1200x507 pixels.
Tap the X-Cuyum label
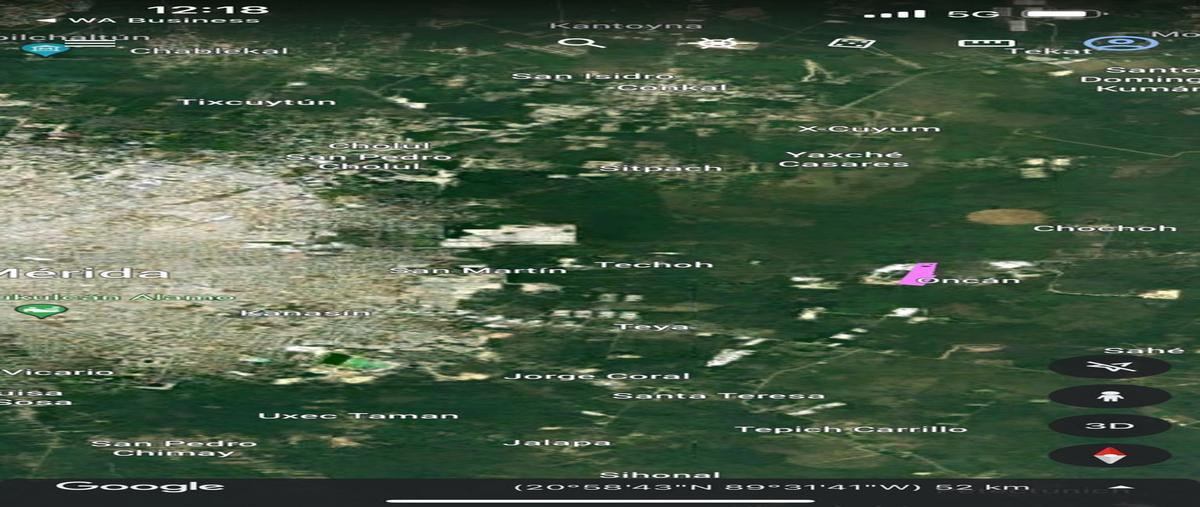pos(869,128)
